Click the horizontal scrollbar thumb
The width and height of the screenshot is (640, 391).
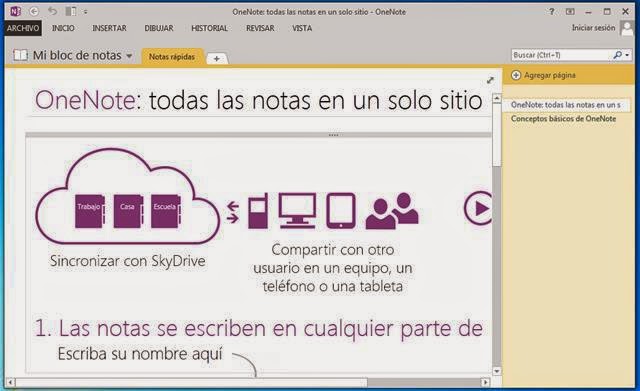click(191, 382)
